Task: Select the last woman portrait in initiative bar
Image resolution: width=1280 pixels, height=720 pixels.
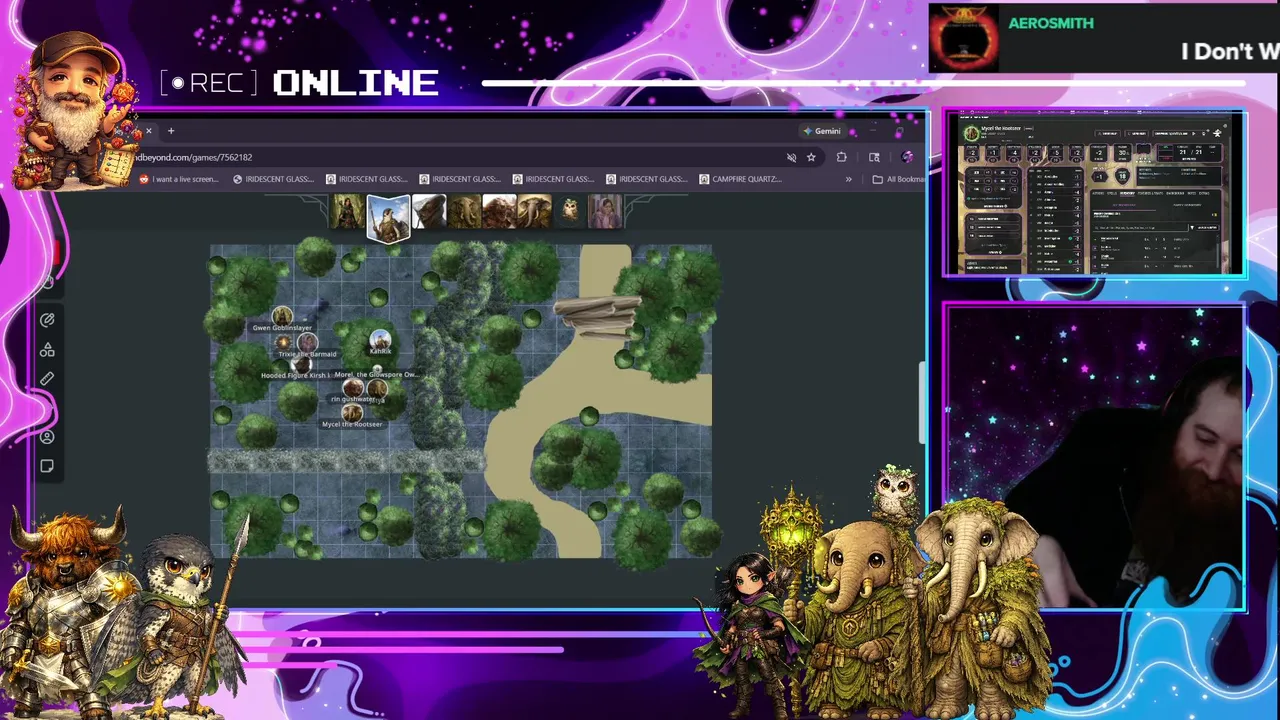Action: click(605, 212)
